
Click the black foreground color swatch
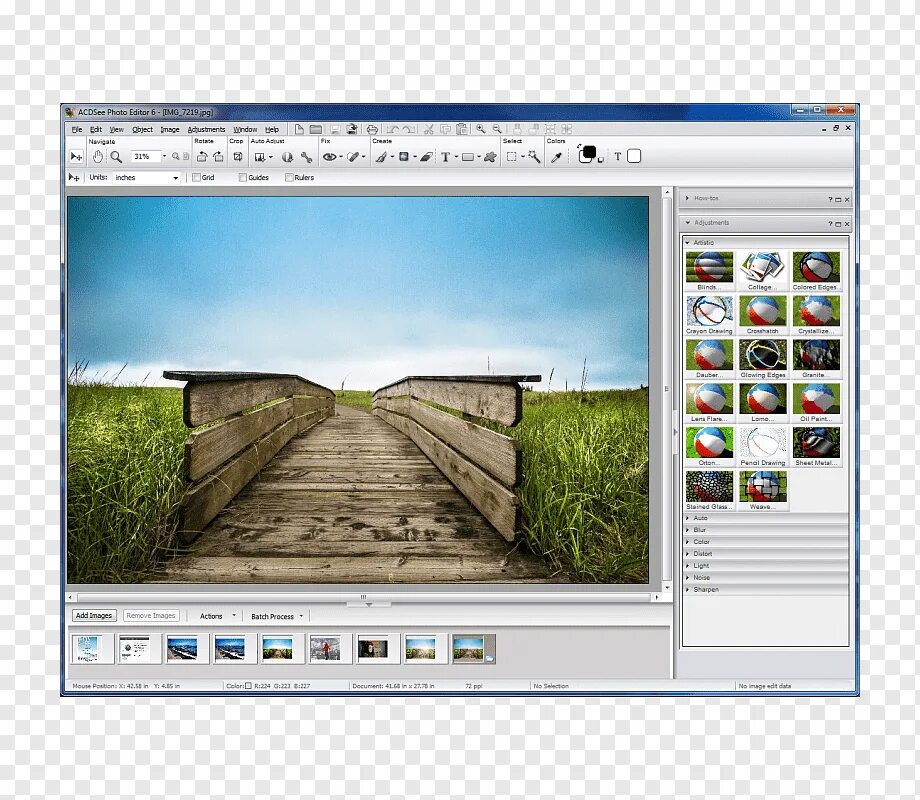tap(588, 153)
